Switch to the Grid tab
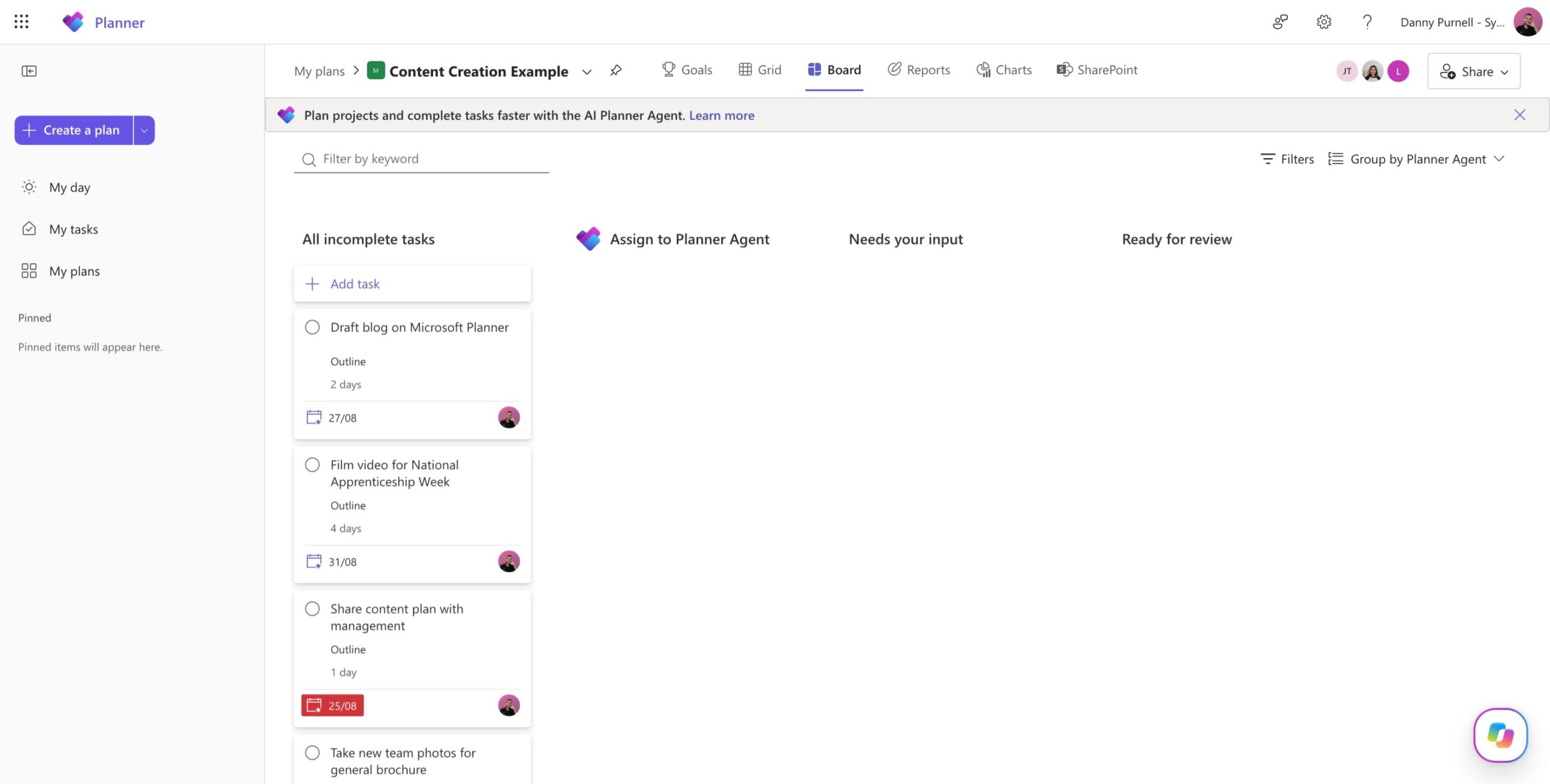The width and height of the screenshot is (1550, 784). (x=760, y=70)
